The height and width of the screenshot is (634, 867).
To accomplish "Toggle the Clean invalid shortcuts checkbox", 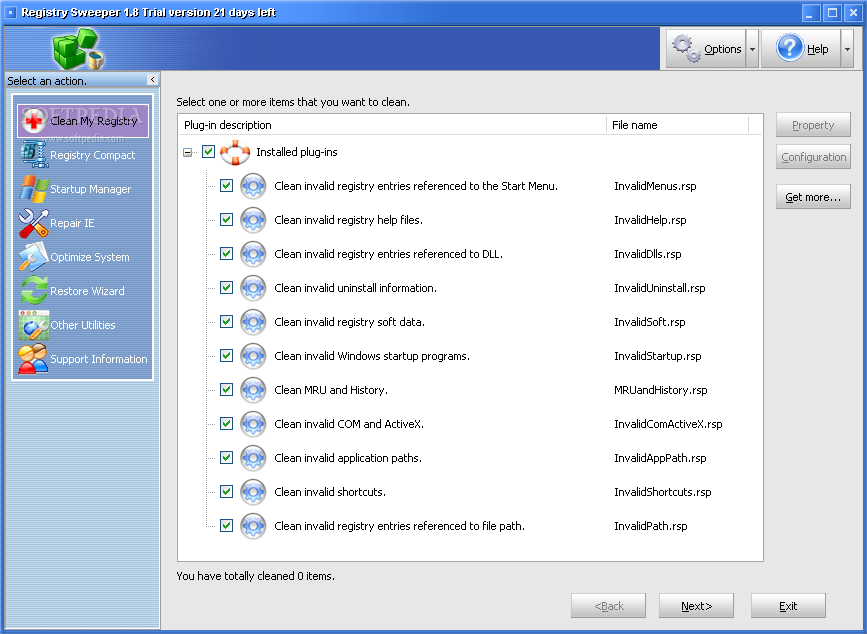I will click(226, 491).
